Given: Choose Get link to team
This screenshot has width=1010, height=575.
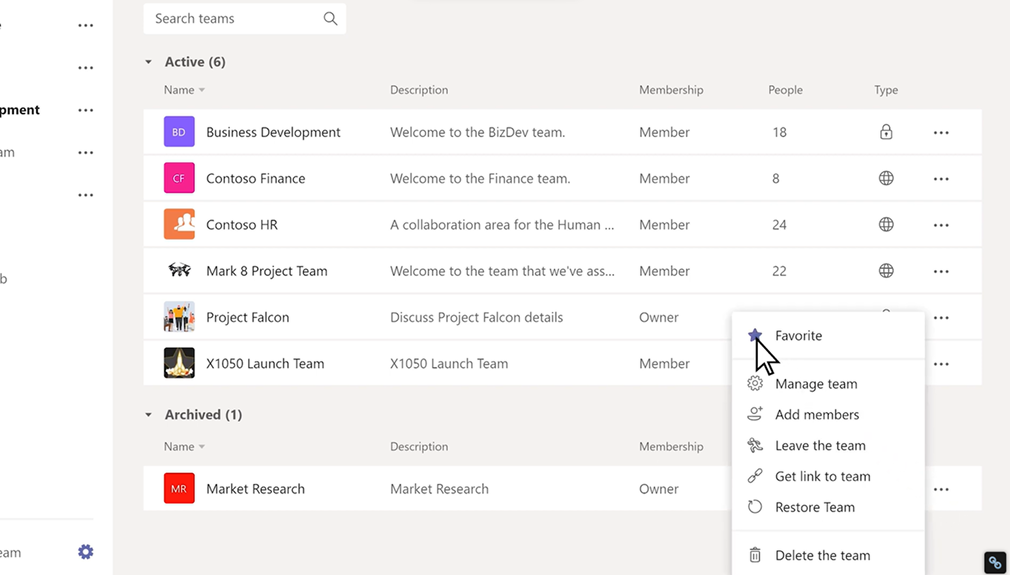Looking at the screenshot, I should point(828,476).
